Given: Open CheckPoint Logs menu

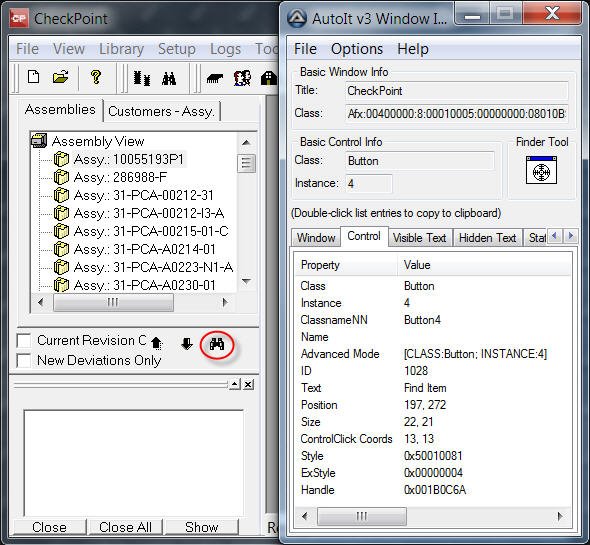Looking at the screenshot, I should (x=225, y=49).
